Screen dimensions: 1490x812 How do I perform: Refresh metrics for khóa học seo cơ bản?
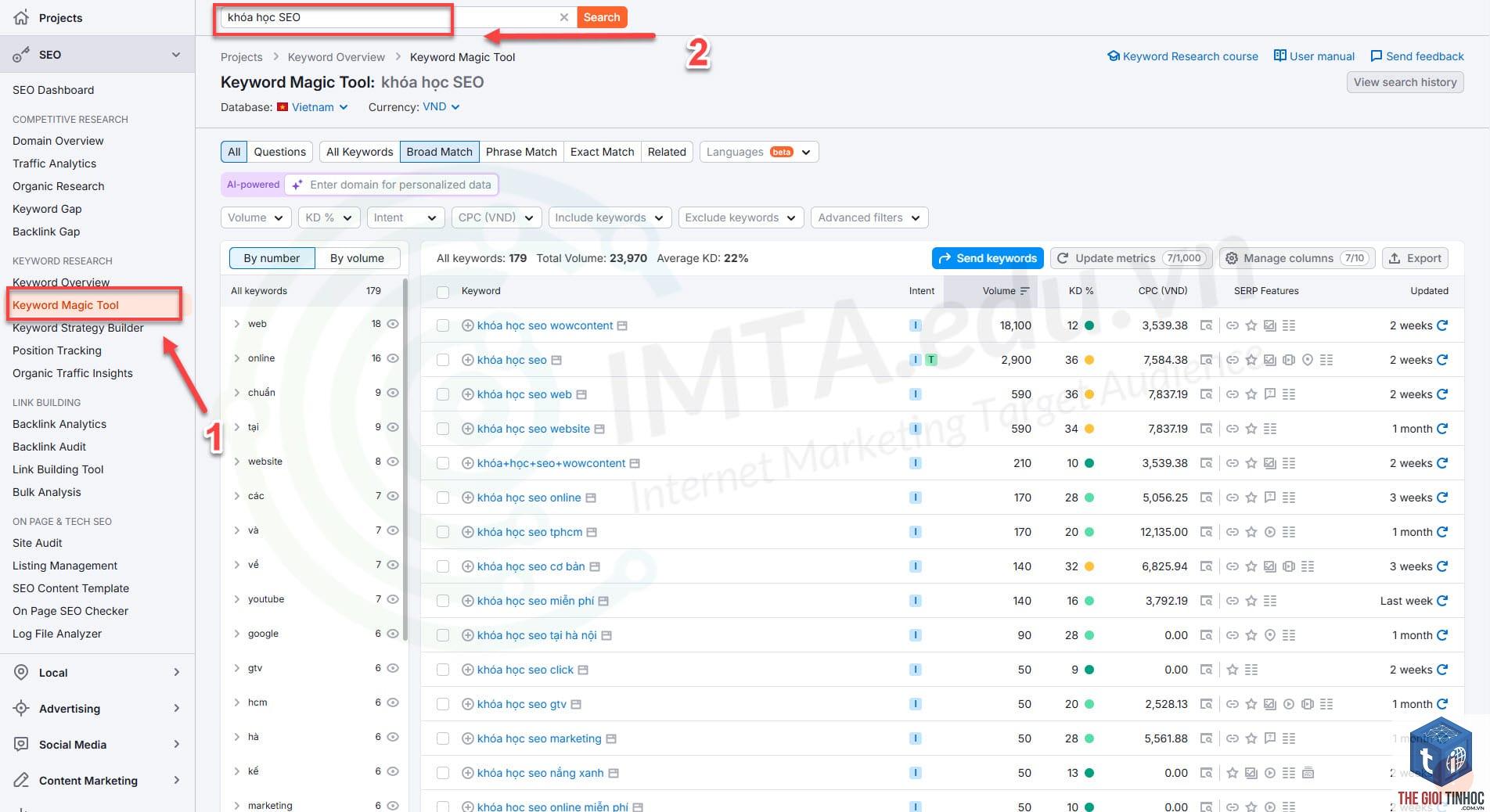[1442, 566]
